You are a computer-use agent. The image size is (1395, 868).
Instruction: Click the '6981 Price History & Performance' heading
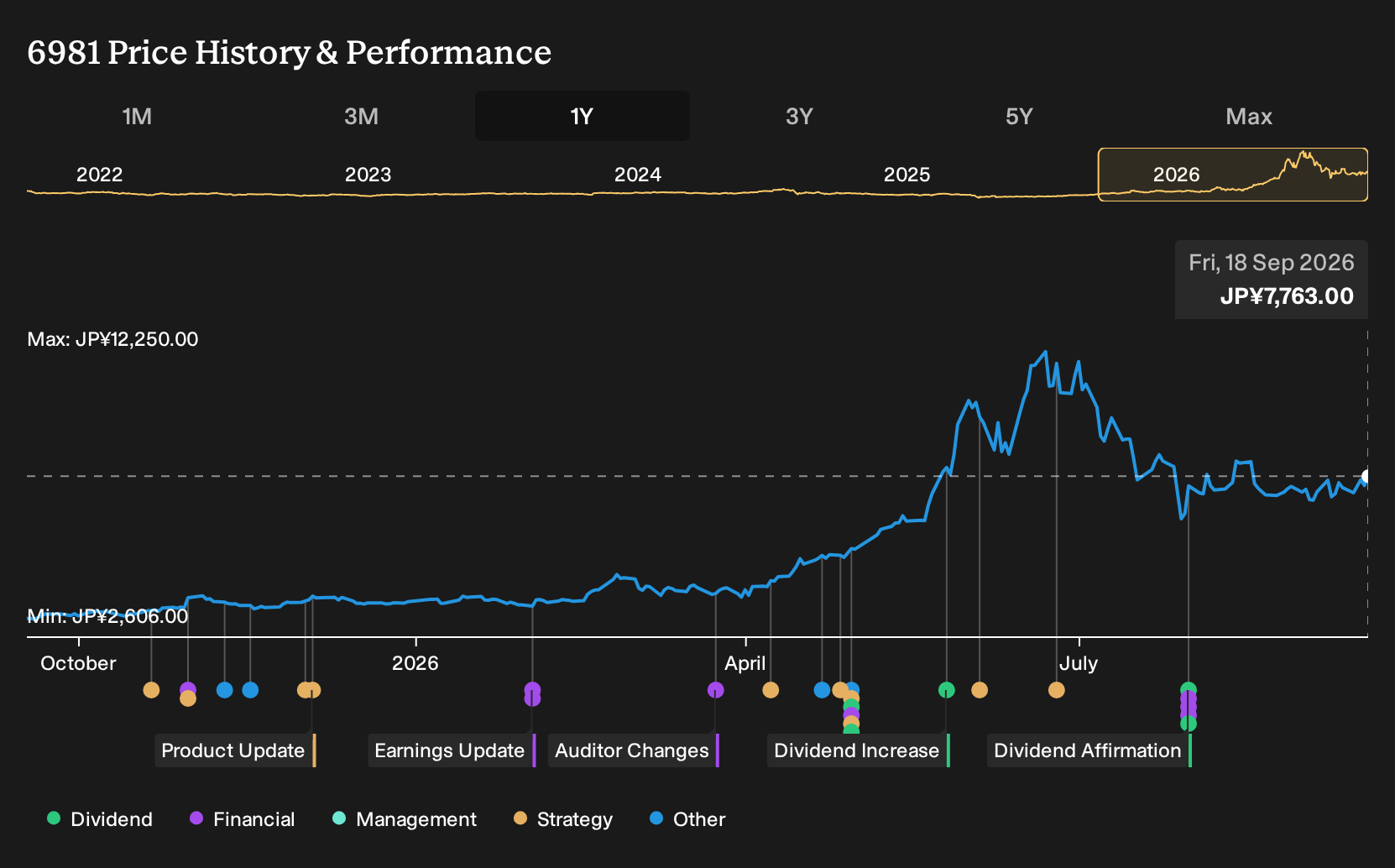290,52
